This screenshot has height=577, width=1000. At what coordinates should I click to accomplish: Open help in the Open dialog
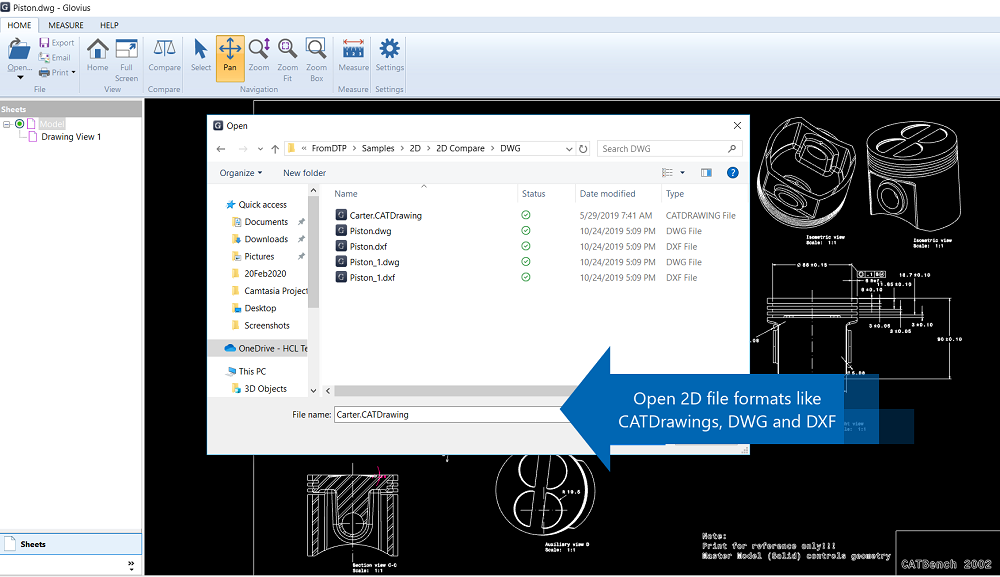point(733,173)
